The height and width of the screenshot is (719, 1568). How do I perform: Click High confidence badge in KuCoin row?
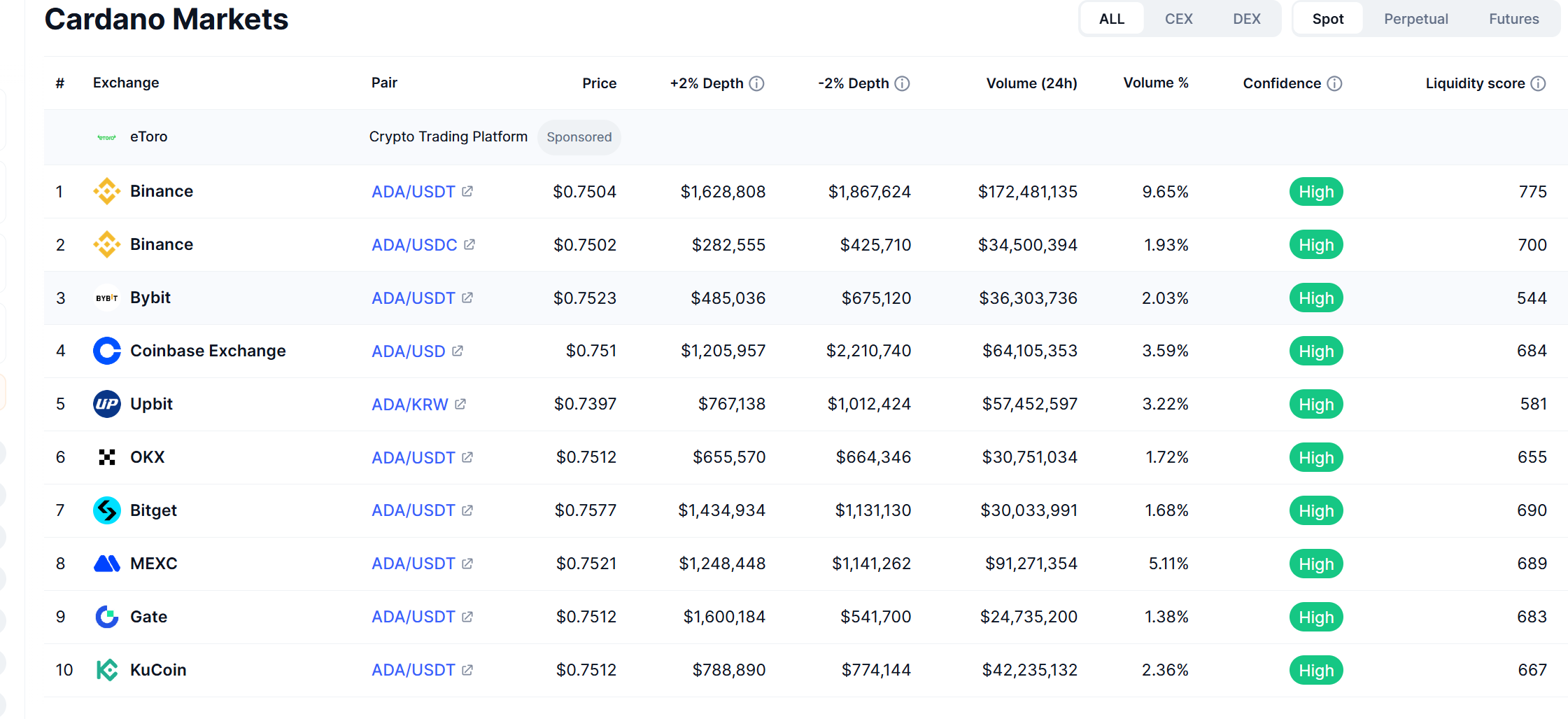click(x=1316, y=670)
